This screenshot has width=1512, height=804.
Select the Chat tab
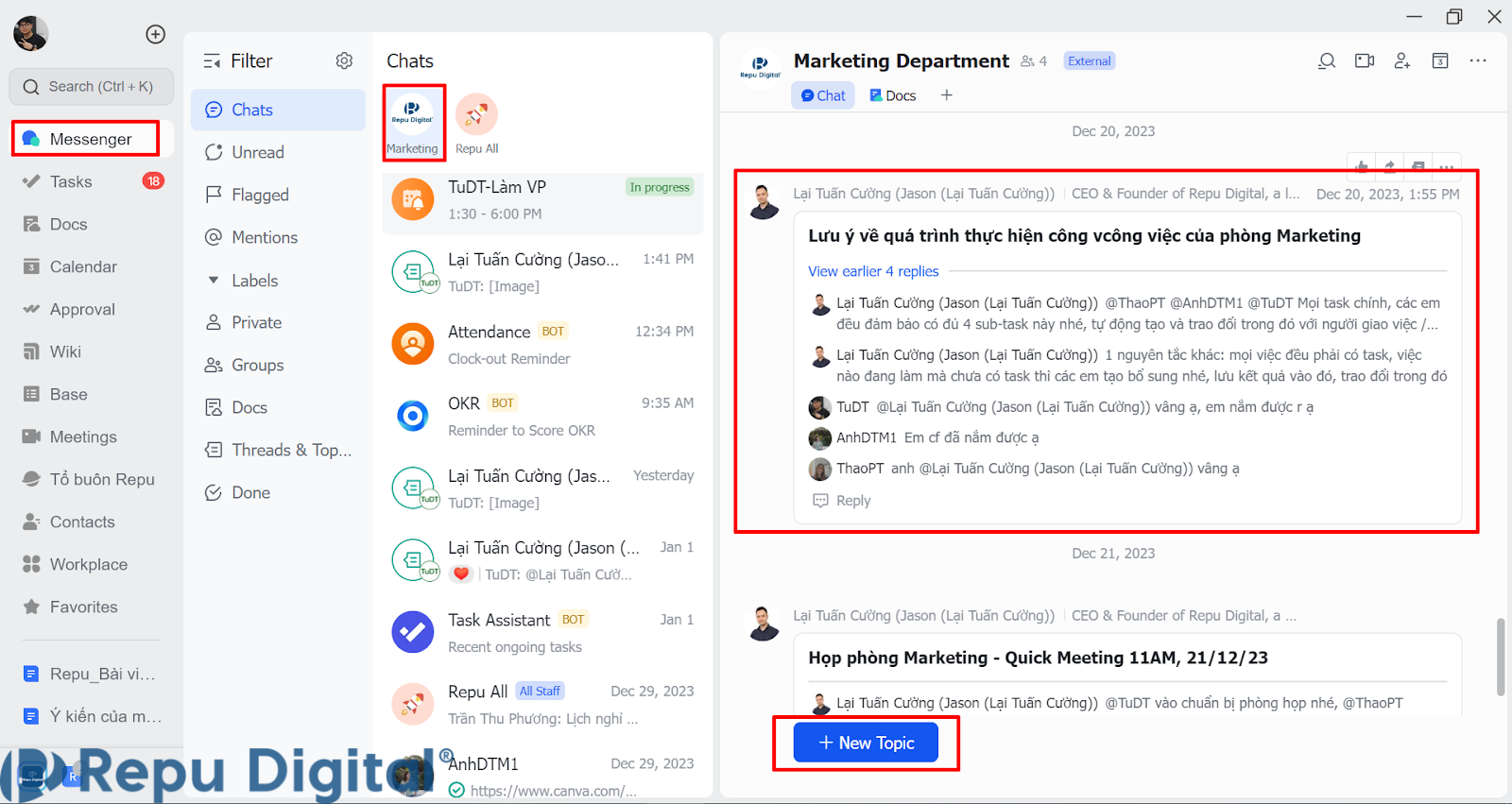click(x=823, y=95)
